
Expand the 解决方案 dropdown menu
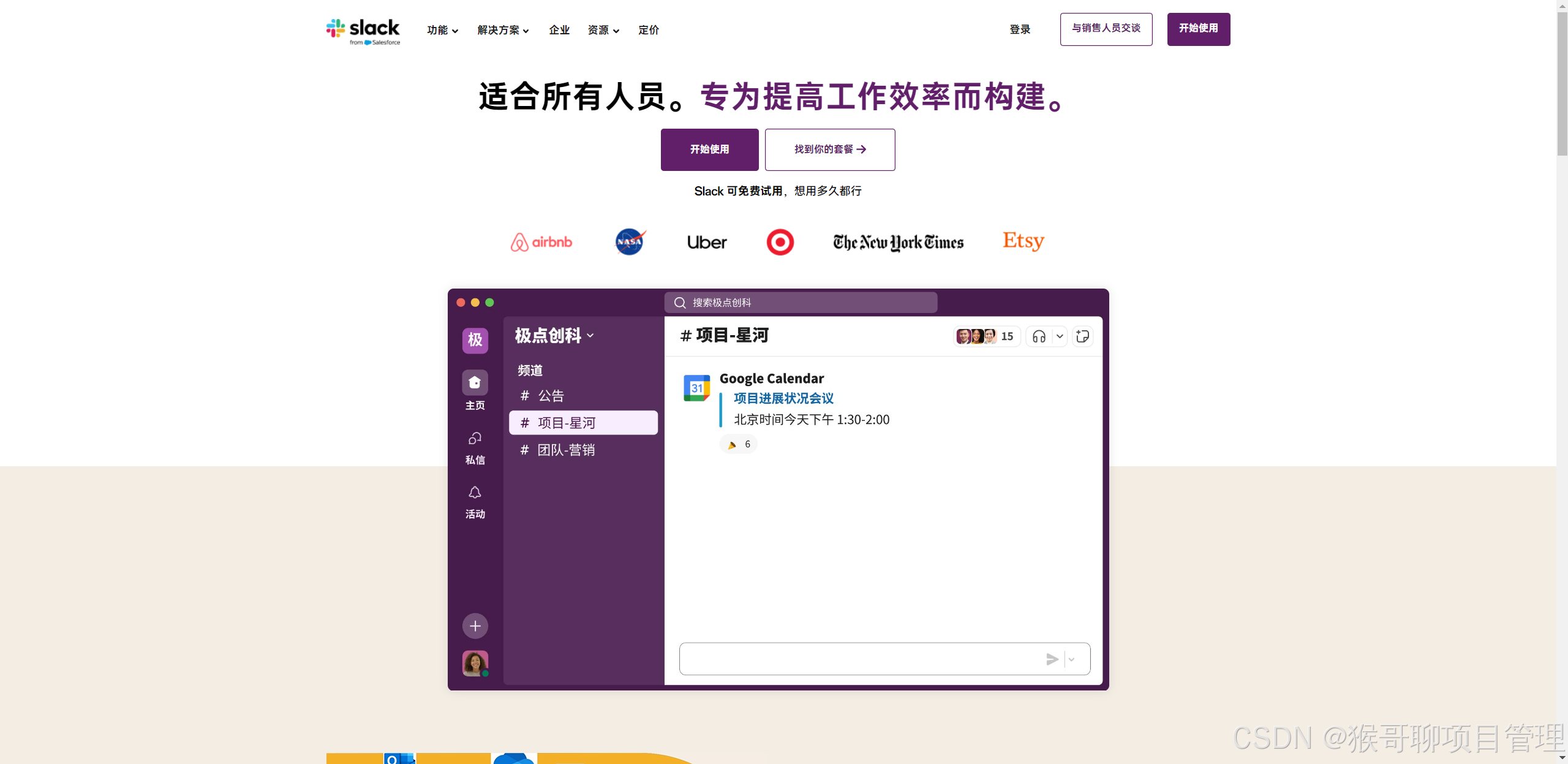click(x=503, y=30)
